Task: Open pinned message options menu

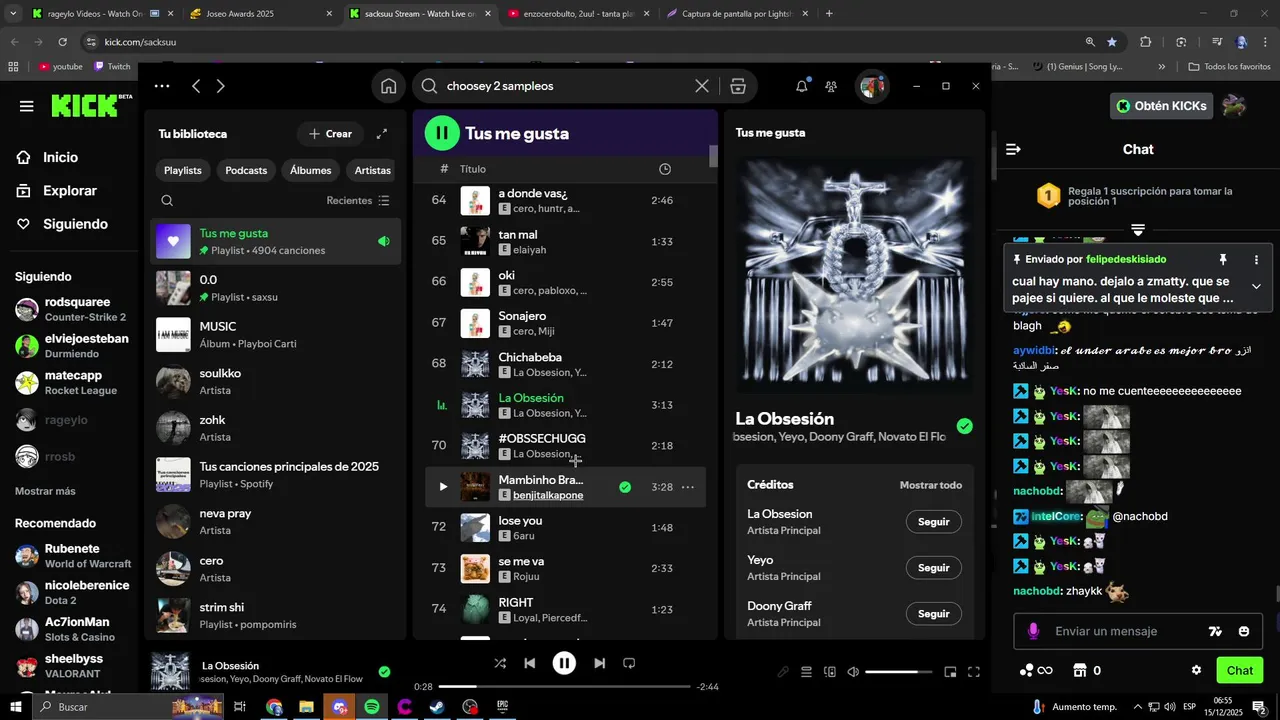Action: pos(1256,260)
